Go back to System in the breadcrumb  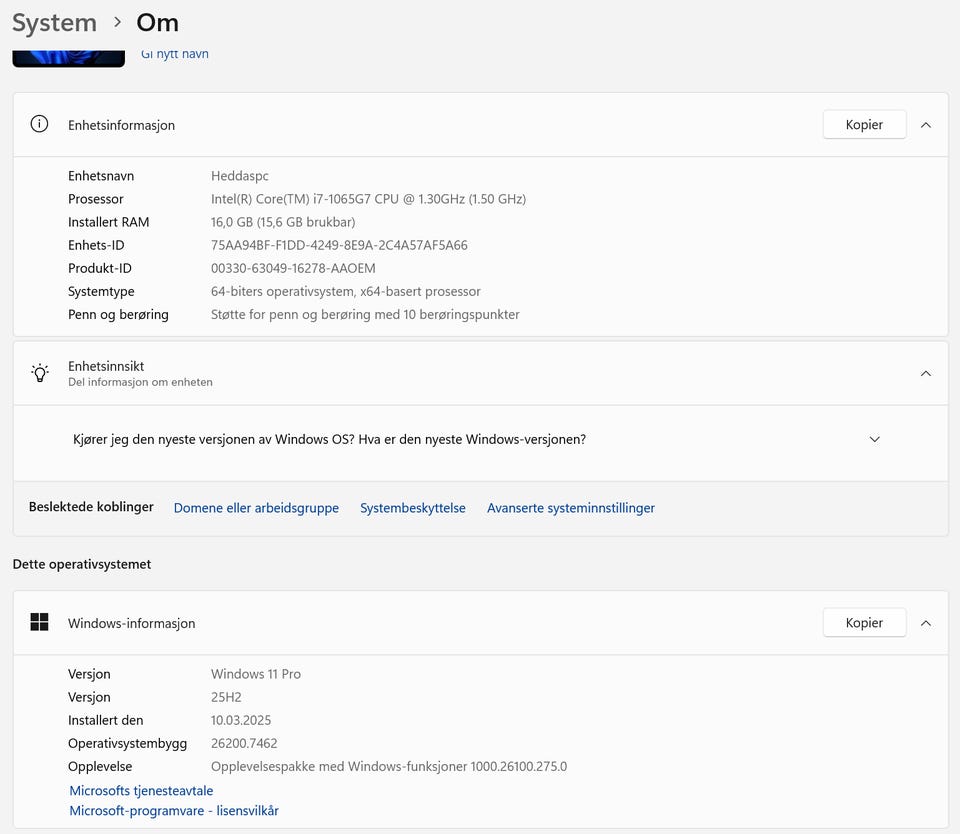coord(54,22)
